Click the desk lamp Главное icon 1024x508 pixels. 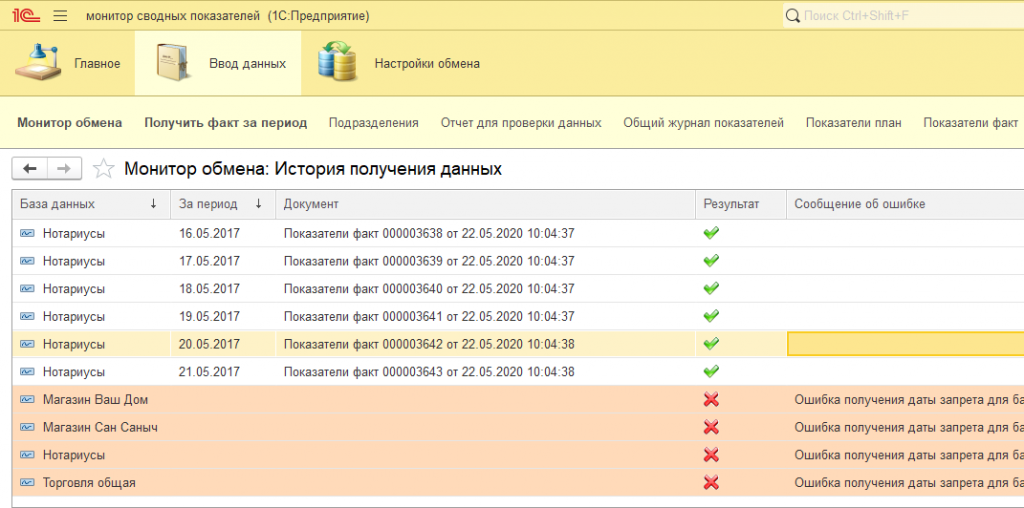pyautogui.click(x=39, y=63)
